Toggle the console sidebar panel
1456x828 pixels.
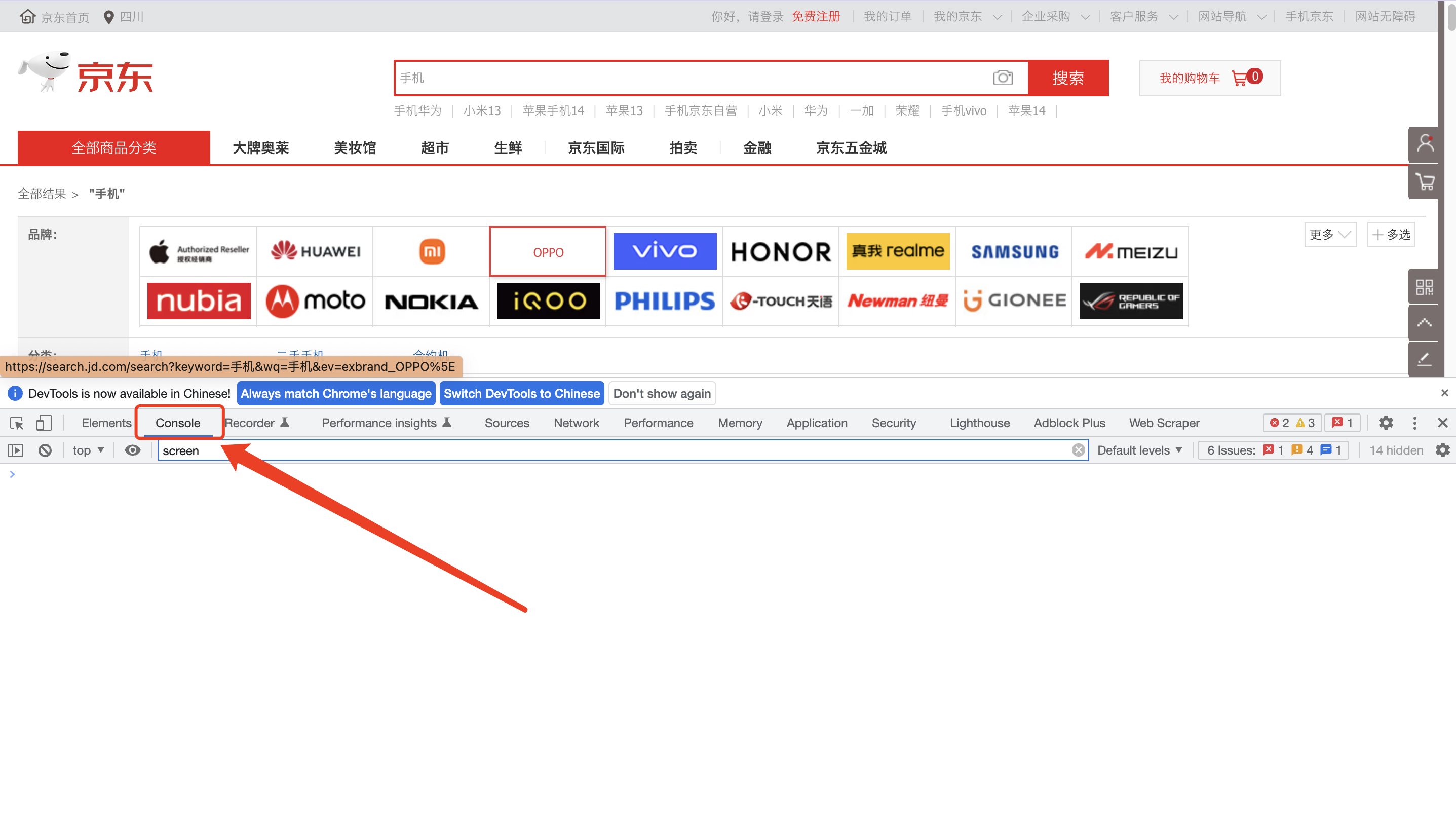tap(16, 450)
